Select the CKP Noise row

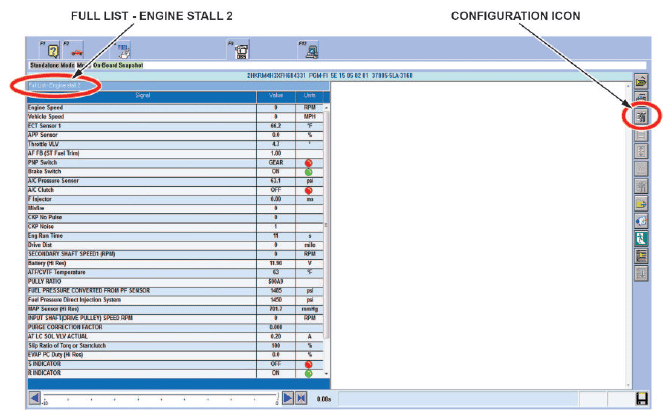click(x=175, y=227)
